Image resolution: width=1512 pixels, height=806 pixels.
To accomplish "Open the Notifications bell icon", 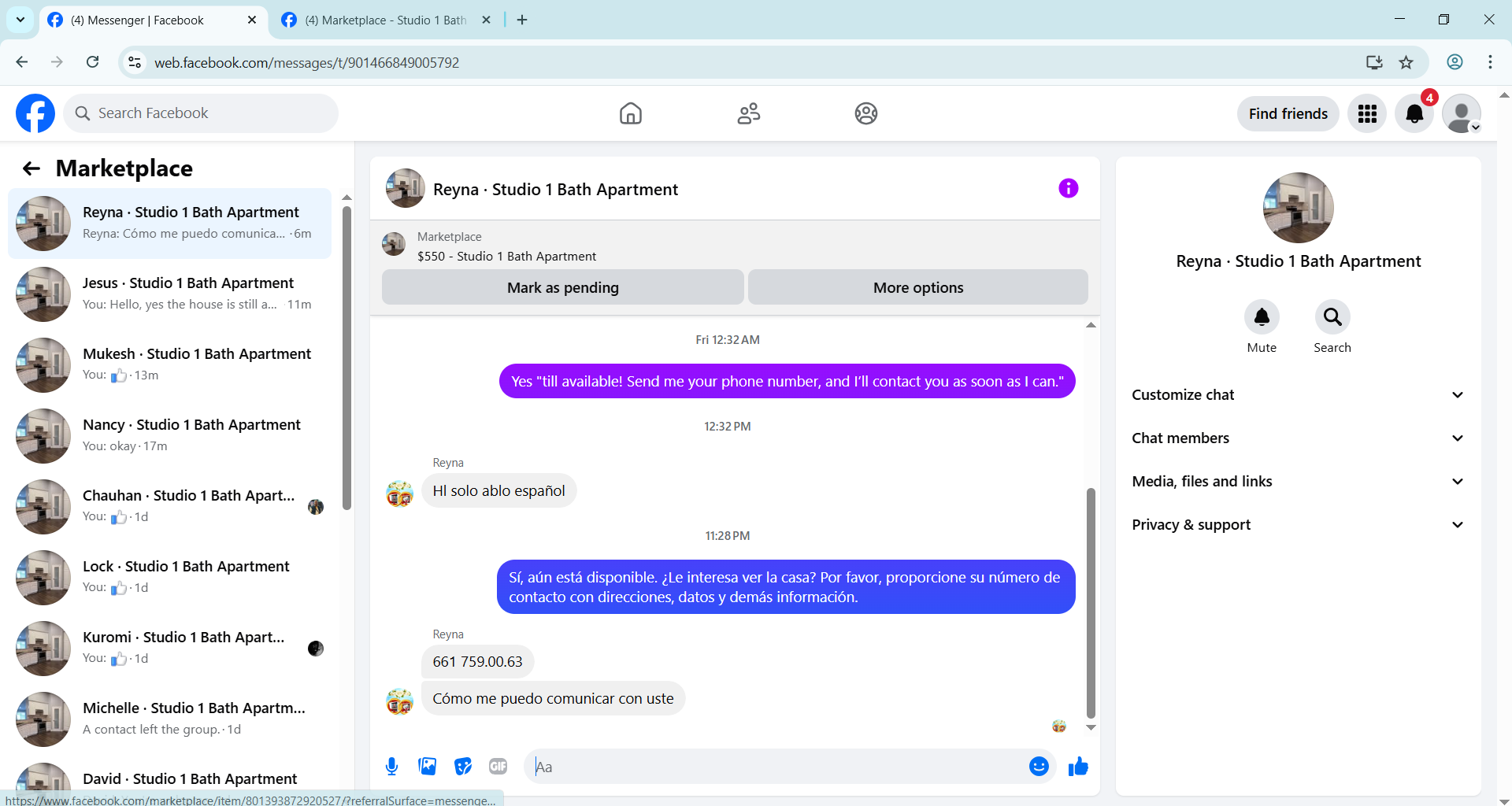I will (1414, 113).
